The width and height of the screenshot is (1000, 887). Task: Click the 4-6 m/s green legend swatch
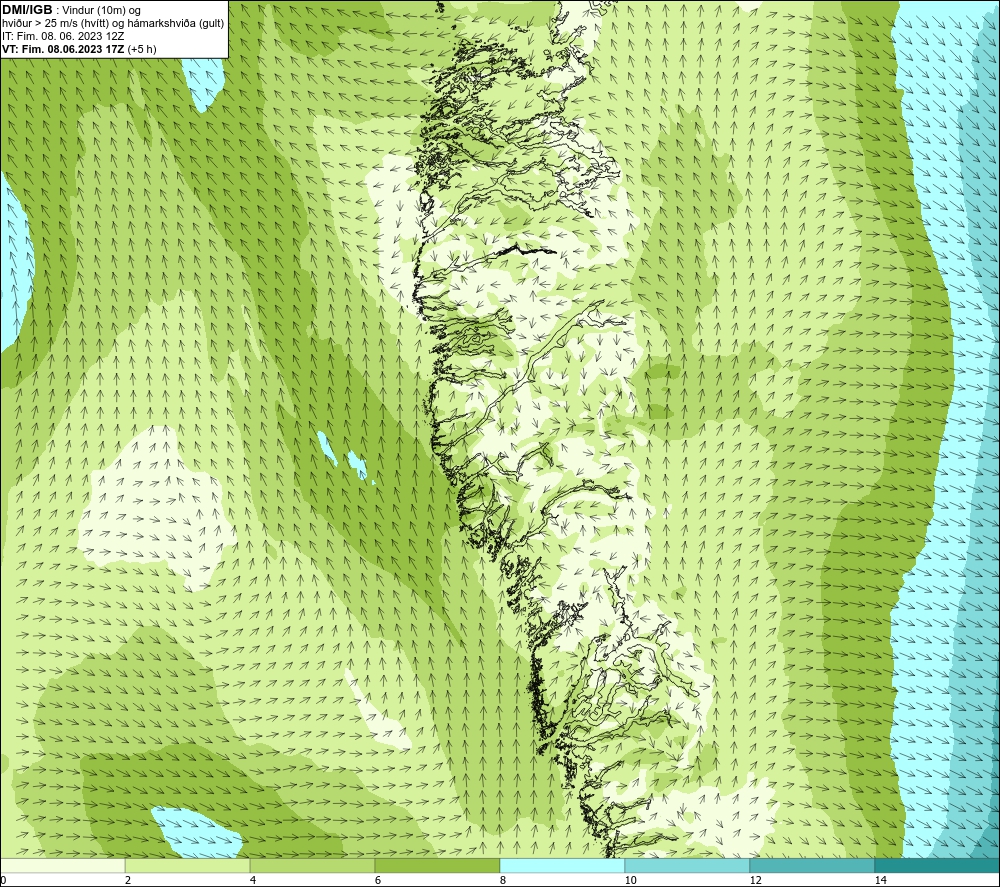pos(312,866)
